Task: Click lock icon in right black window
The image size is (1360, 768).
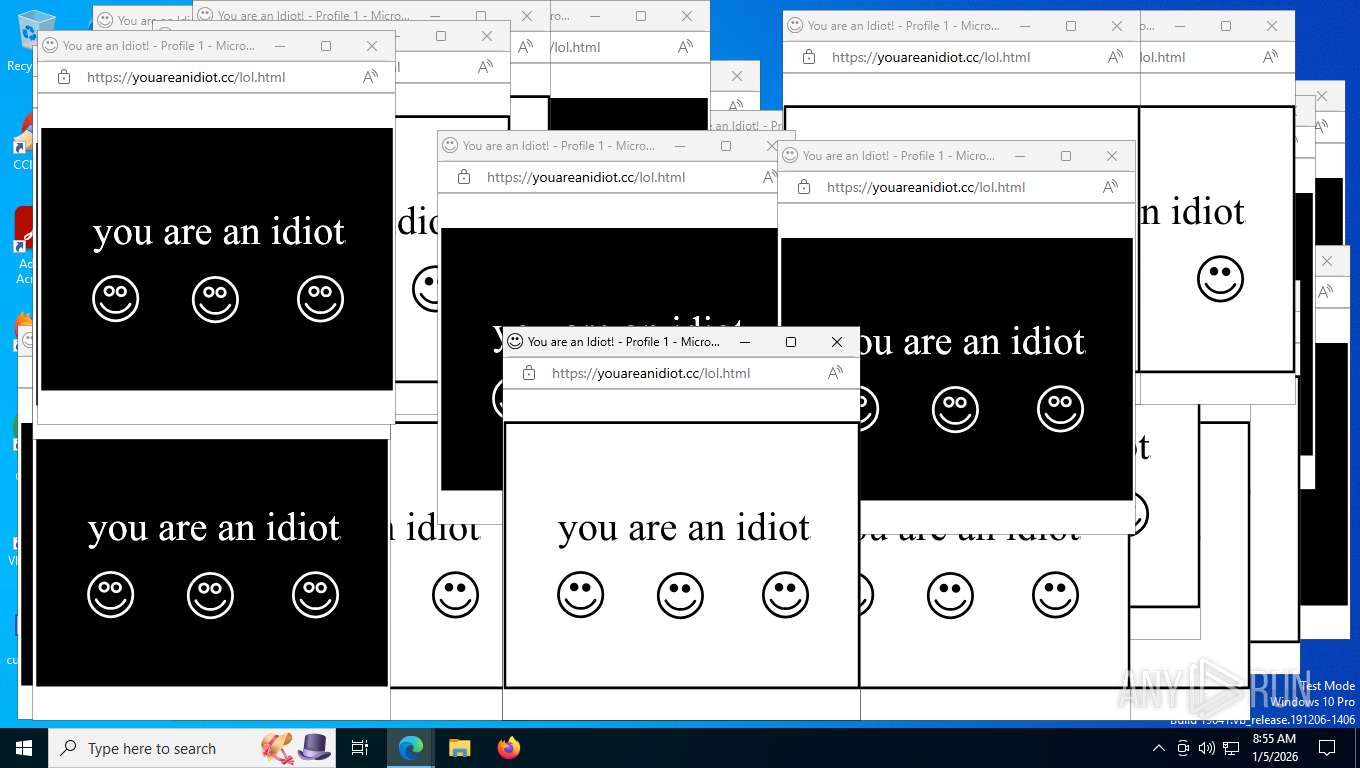Action: tap(804, 187)
